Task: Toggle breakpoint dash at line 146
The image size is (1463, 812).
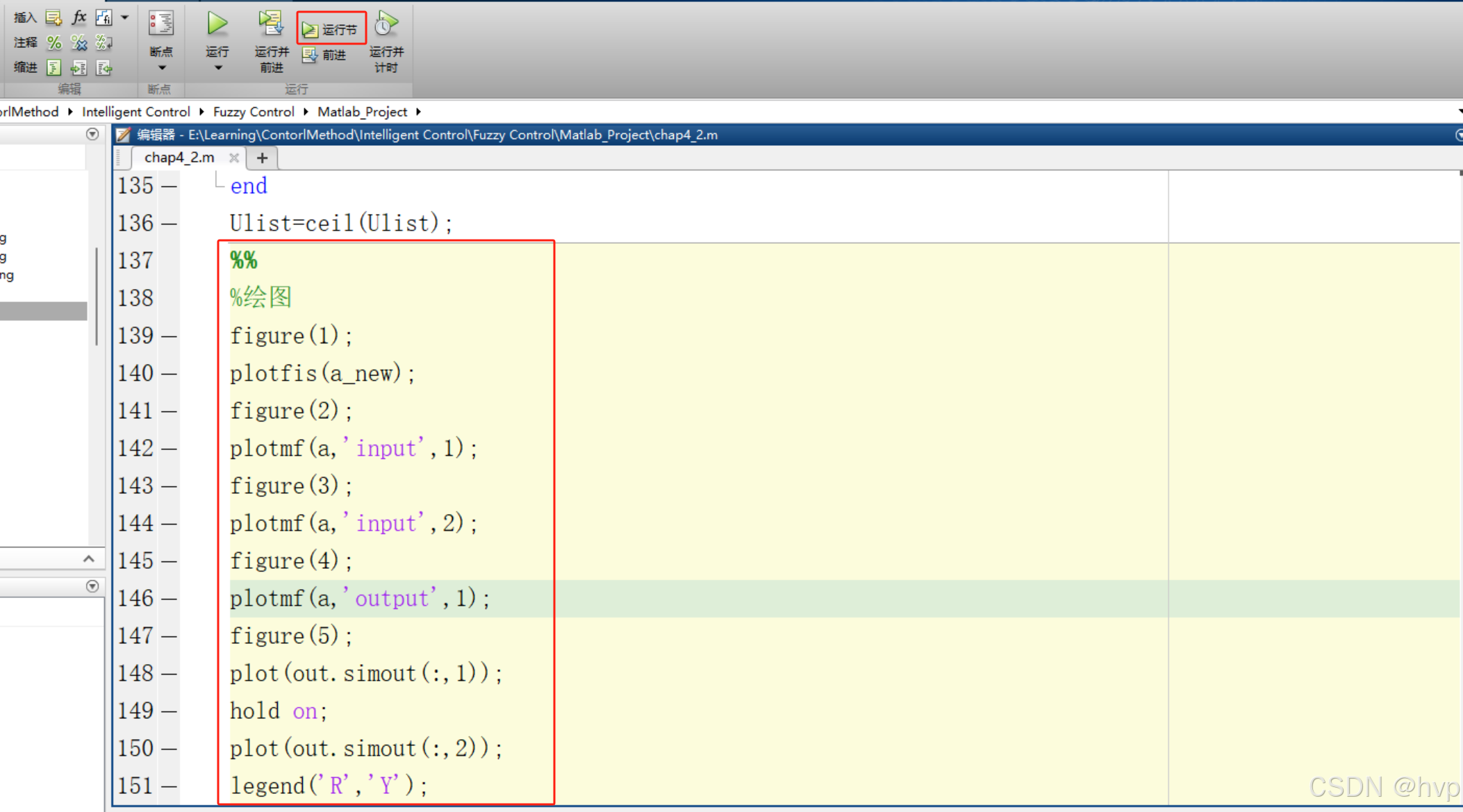Action: [169, 599]
